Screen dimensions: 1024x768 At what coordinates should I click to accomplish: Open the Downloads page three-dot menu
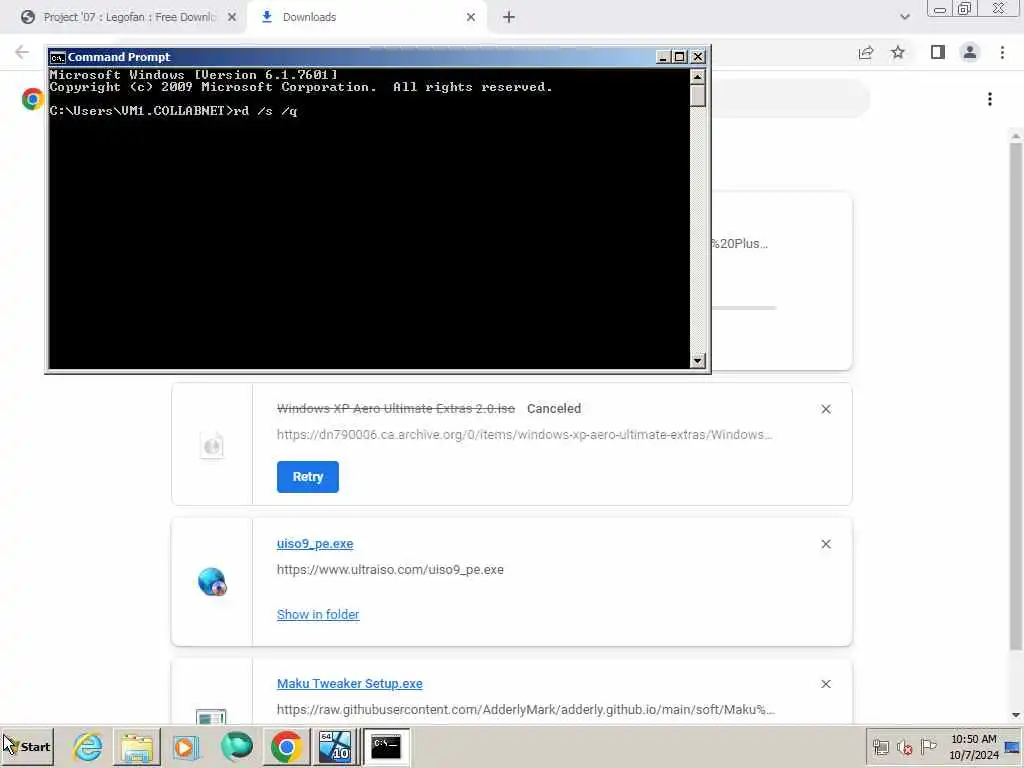(990, 99)
